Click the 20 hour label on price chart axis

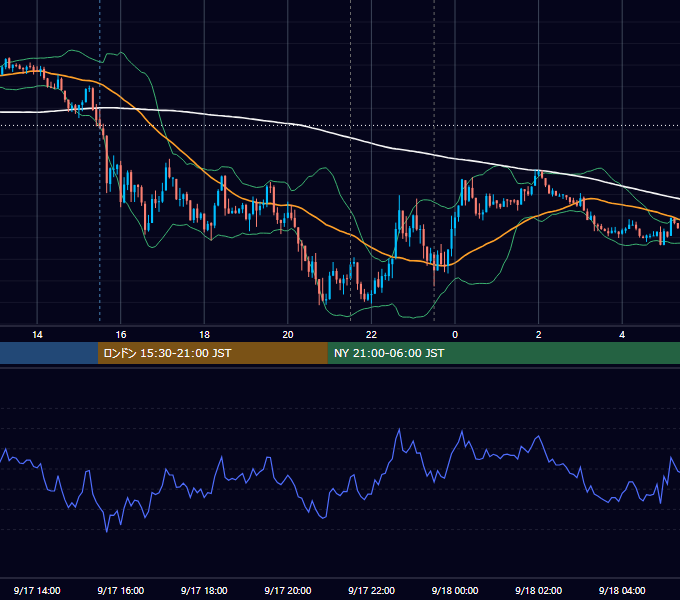click(x=288, y=335)
